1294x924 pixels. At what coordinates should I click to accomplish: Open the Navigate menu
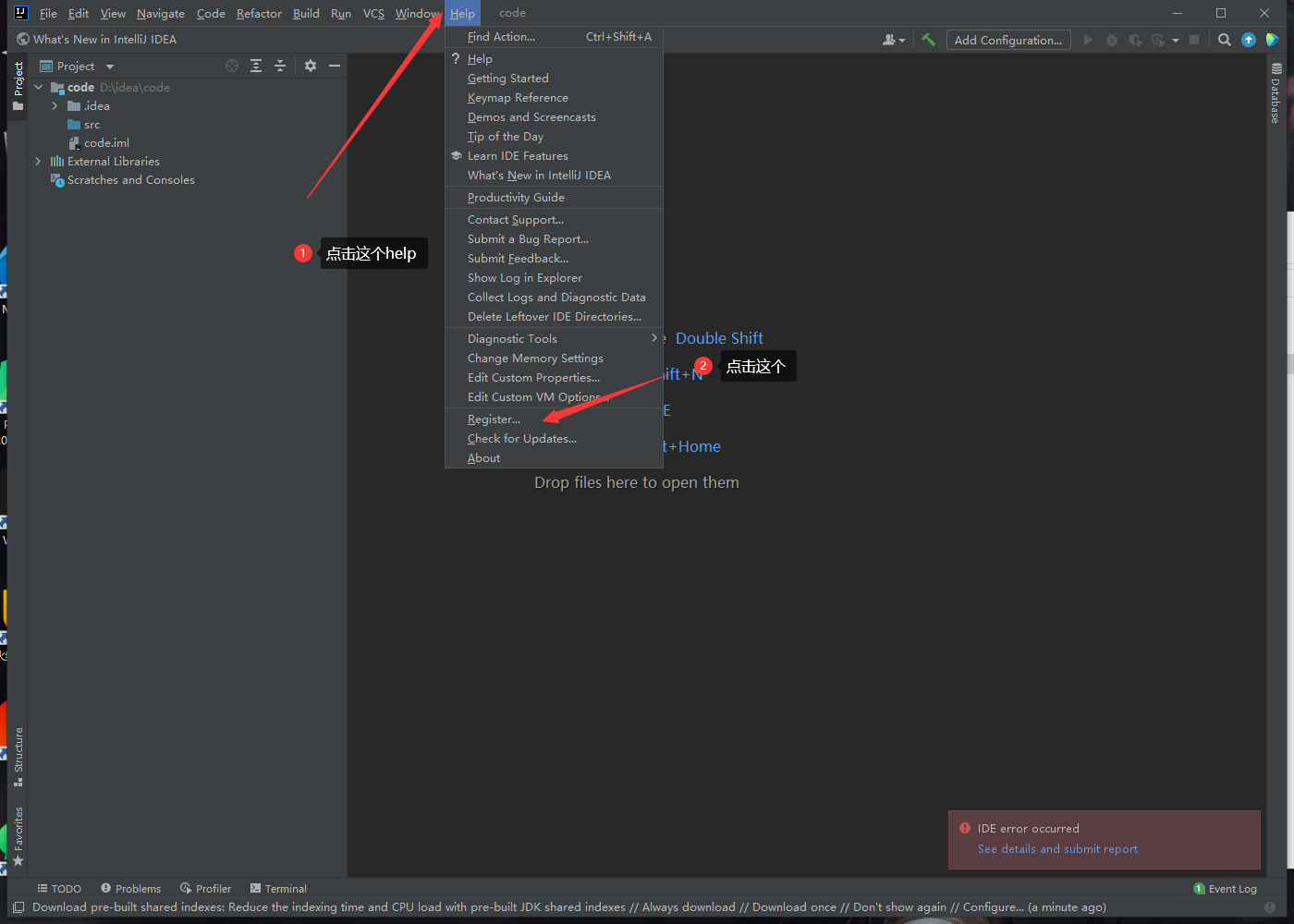(x=161, y=14)
